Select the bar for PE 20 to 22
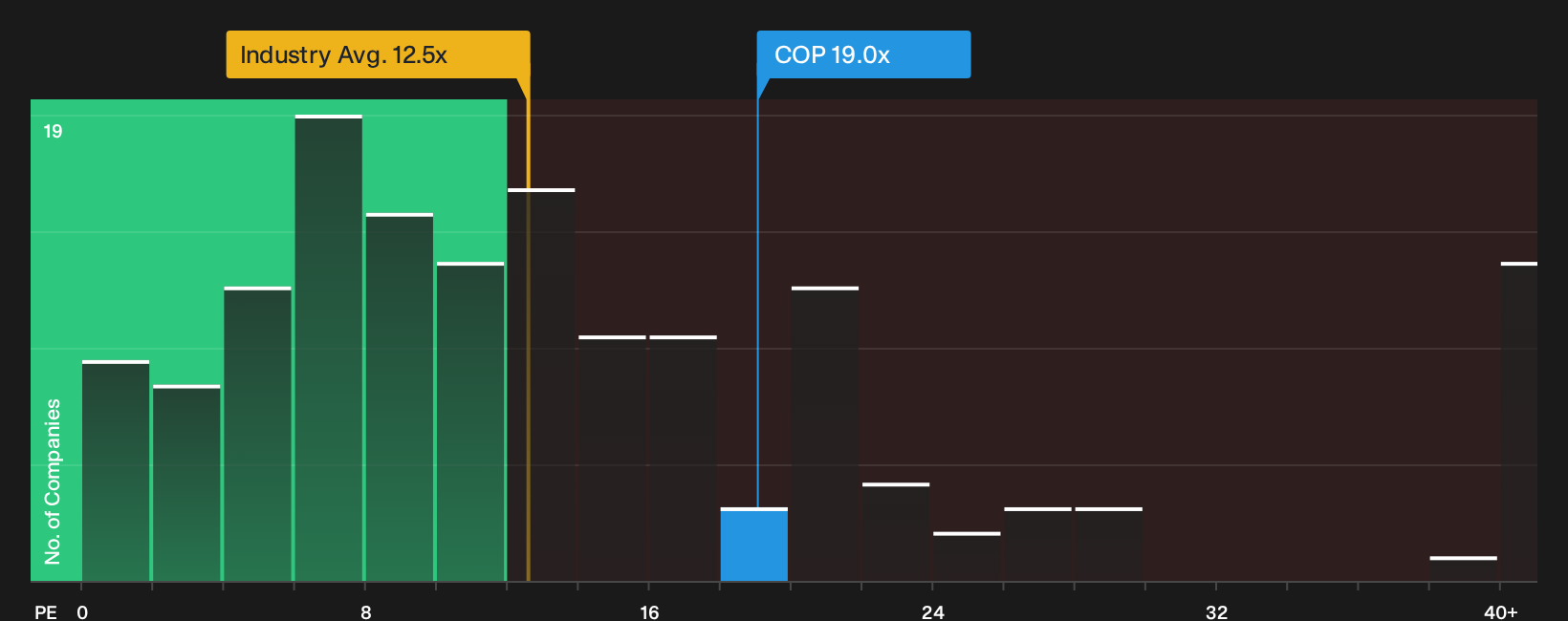The image size is (1568, 621). tap(825, 434)
